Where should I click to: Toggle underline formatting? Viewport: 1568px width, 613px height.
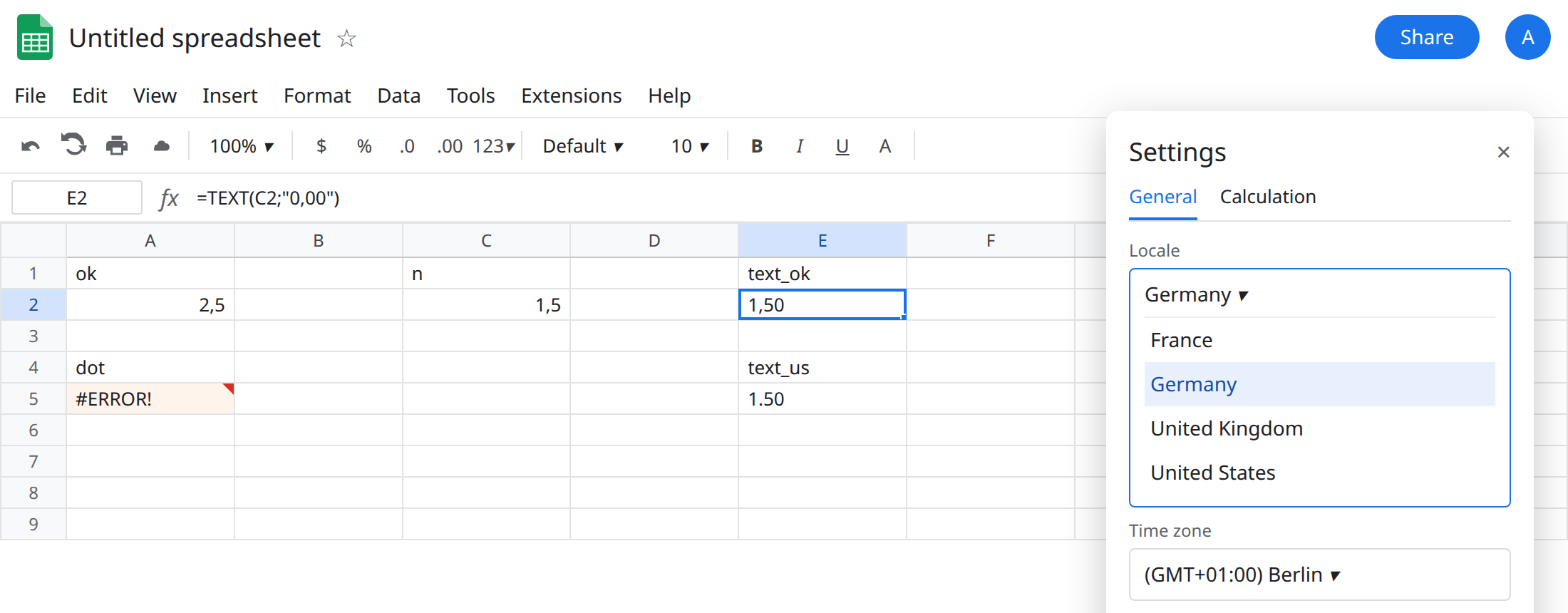842,146
